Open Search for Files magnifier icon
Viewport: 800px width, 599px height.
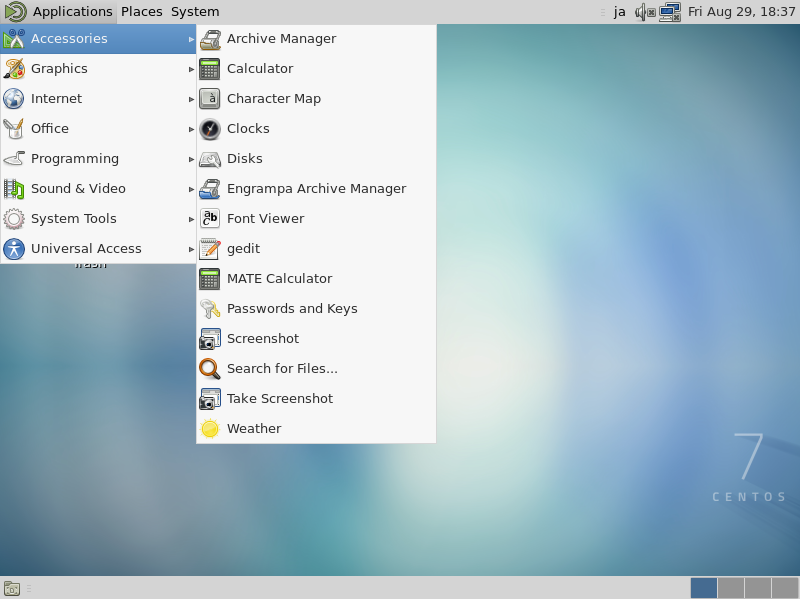[x=210, y=369]
